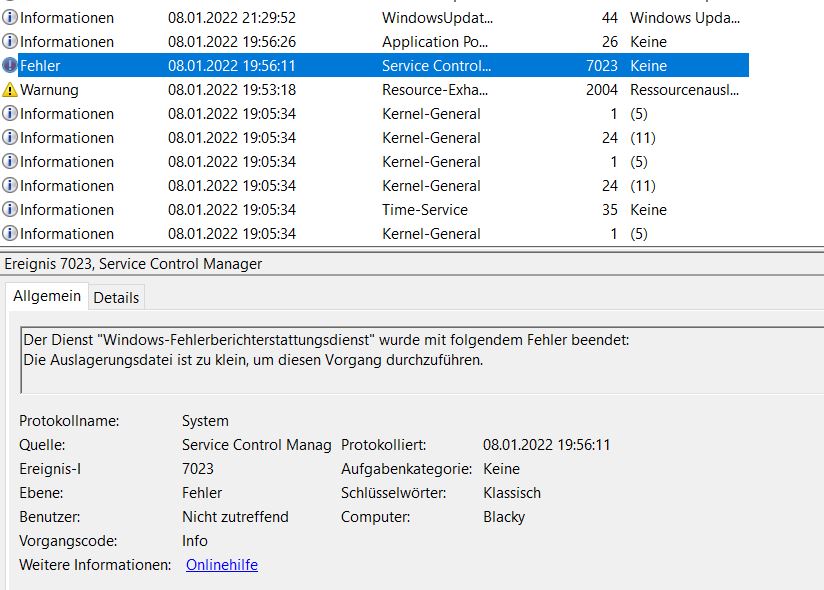Click the Computer value 'Blacky'
Screen dimensions: 824x590
tap(504, 517)
